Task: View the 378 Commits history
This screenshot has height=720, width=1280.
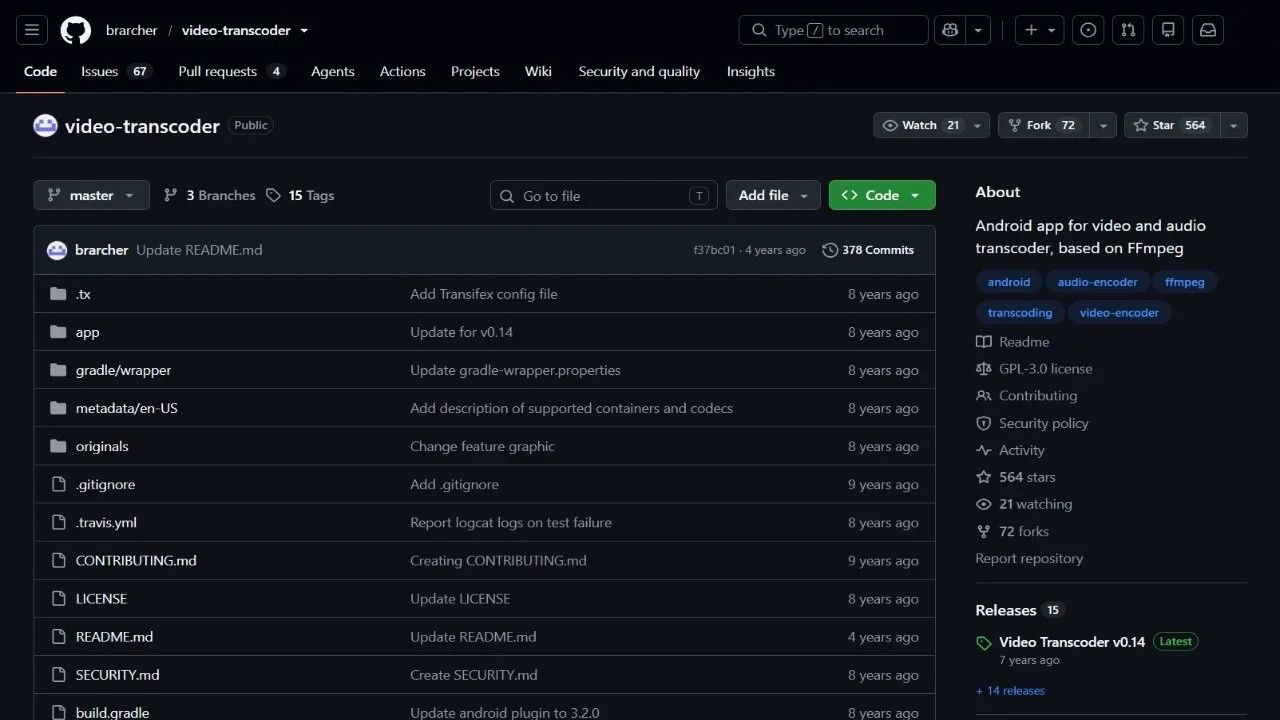Action: point(868,250)
